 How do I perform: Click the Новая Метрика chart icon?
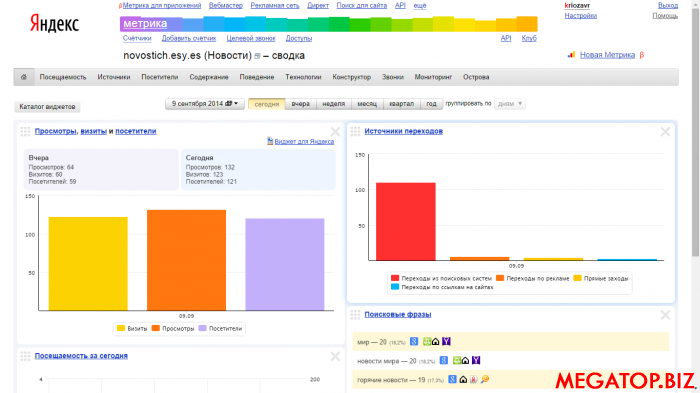pos(571,55)
